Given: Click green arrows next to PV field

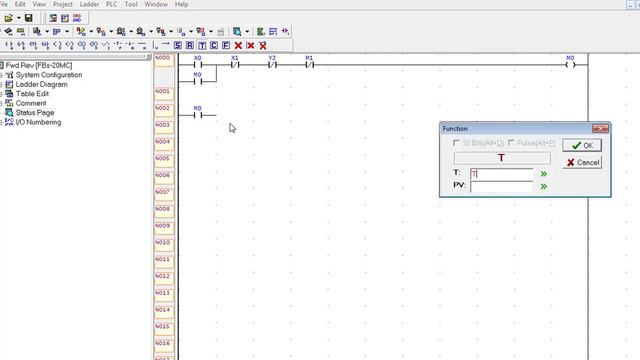Looking at the screenshot, I should click(x=544, y=187).
